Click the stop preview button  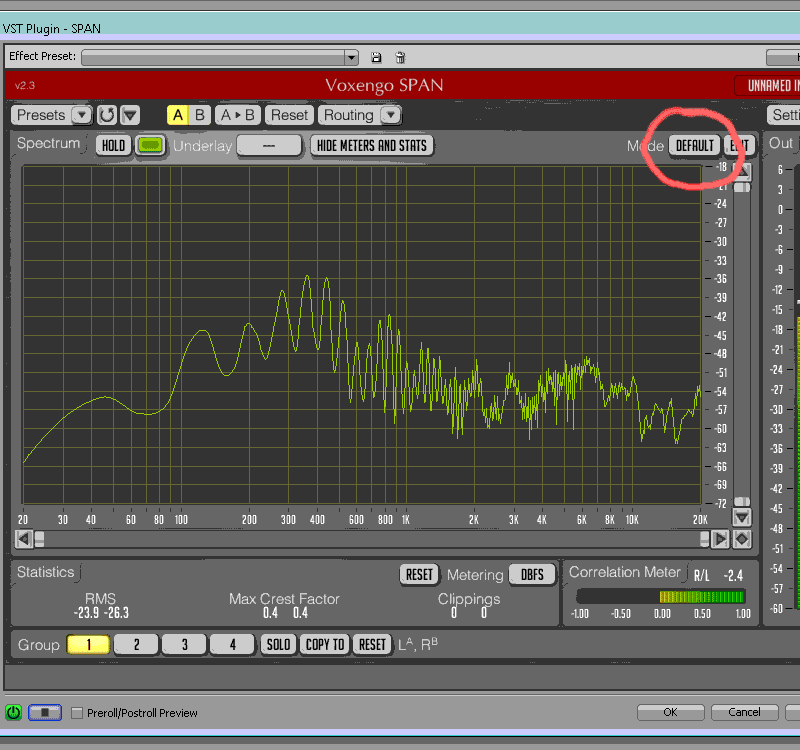(x=44, y=712)
